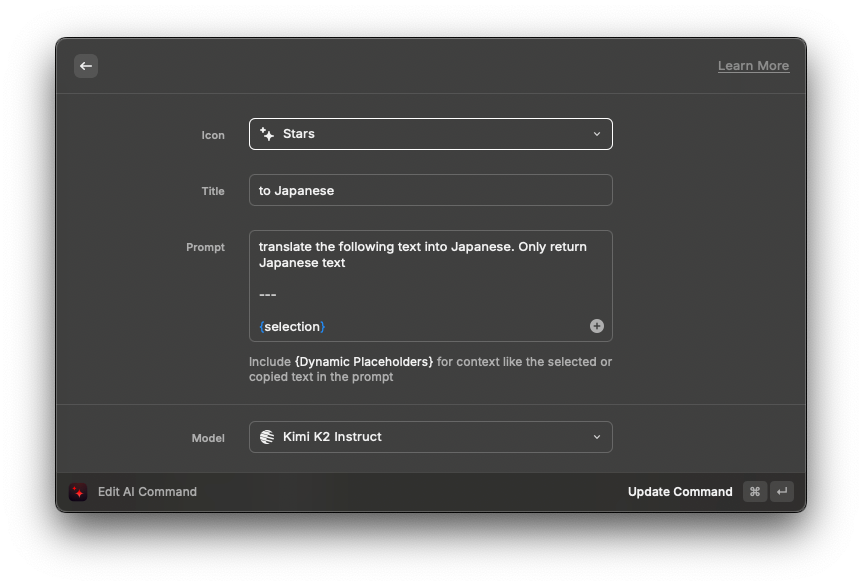
Task: Click the Return key shortcut icon
Action: 782,491
